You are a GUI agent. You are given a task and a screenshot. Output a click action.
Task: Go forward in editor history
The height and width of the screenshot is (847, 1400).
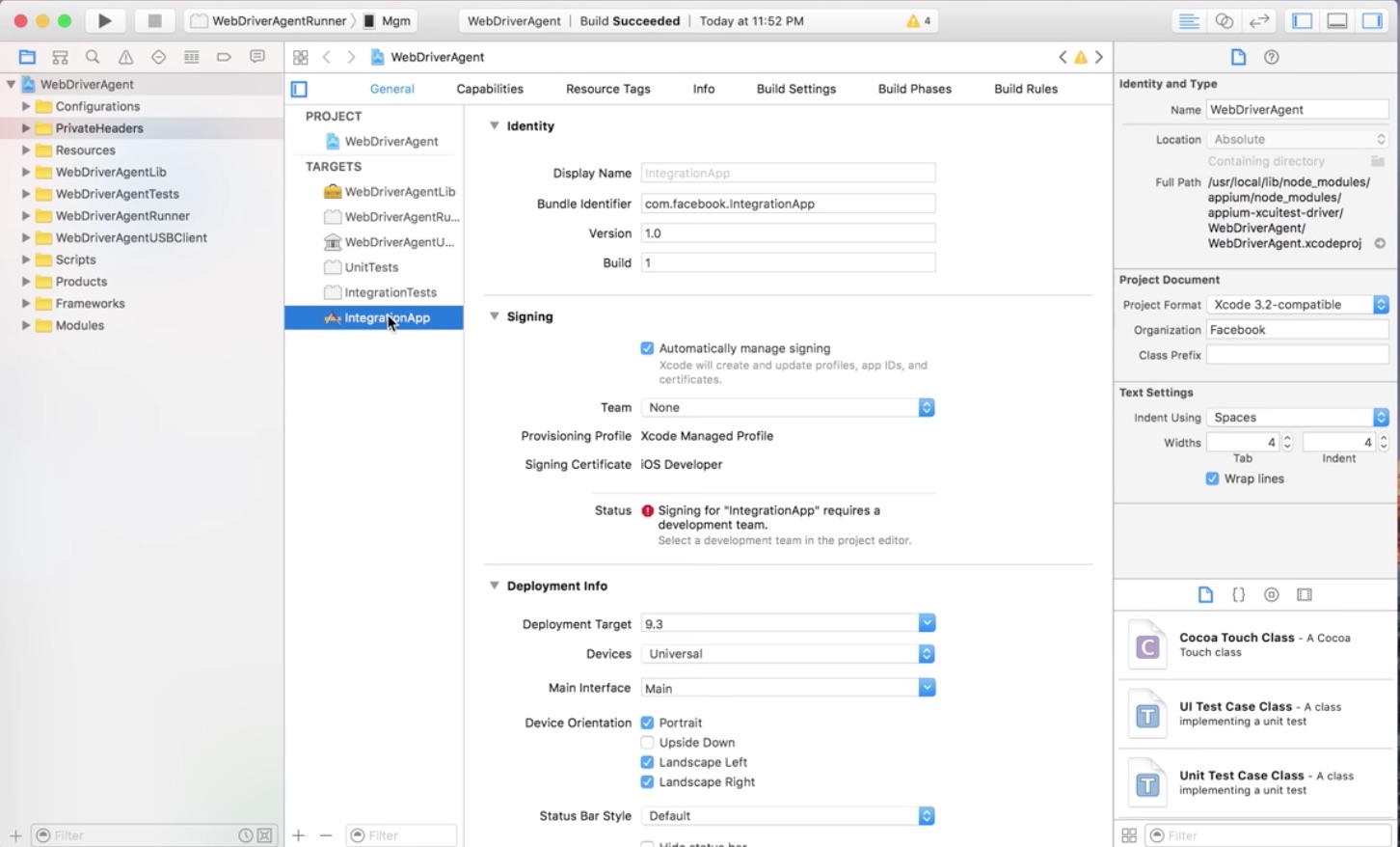pos(351,57)
